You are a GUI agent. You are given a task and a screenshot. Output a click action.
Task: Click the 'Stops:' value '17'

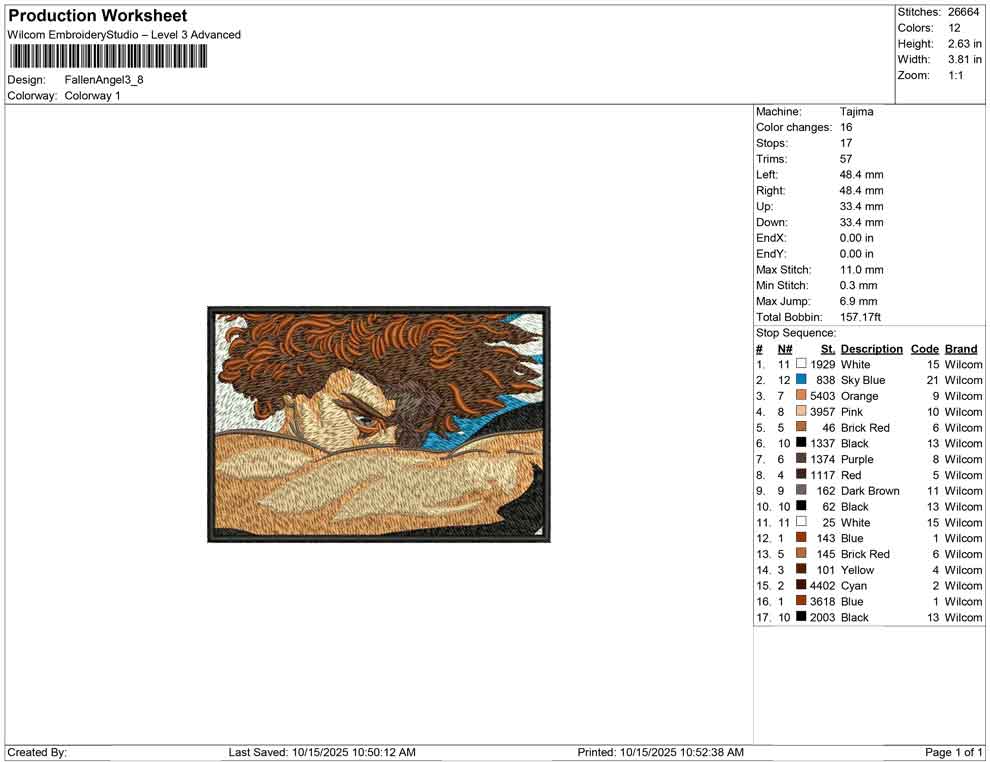pyautogui.click(x=846, y=143)
